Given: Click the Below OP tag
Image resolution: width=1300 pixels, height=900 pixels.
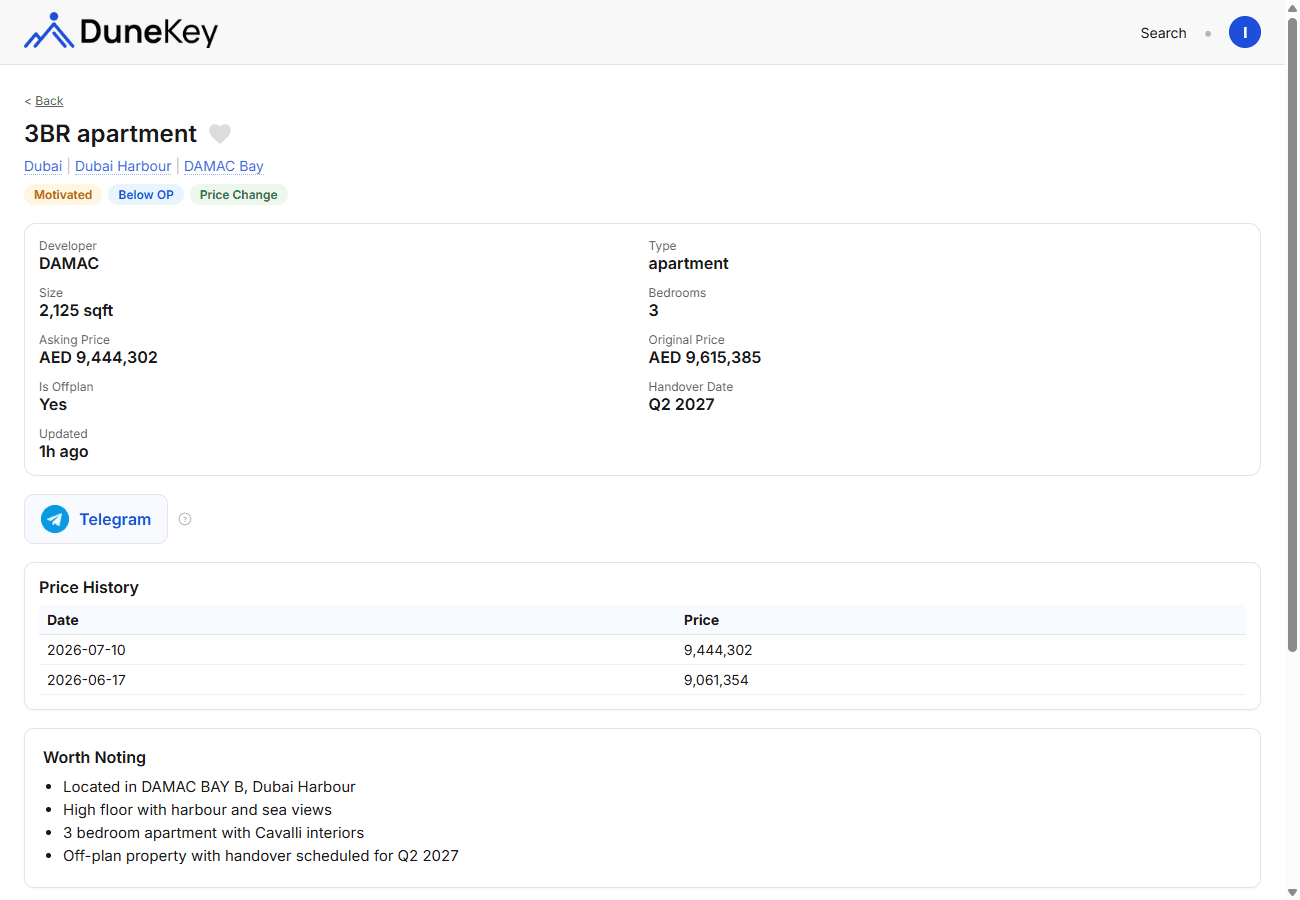Looking at the screenshot, I should click(146, 195).
